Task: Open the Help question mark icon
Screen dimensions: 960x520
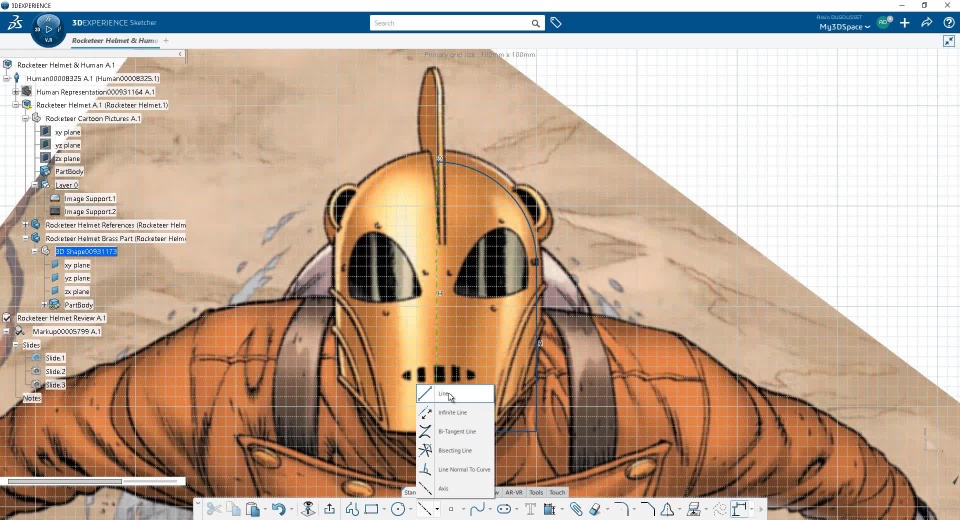Action: tap(949, 23)
